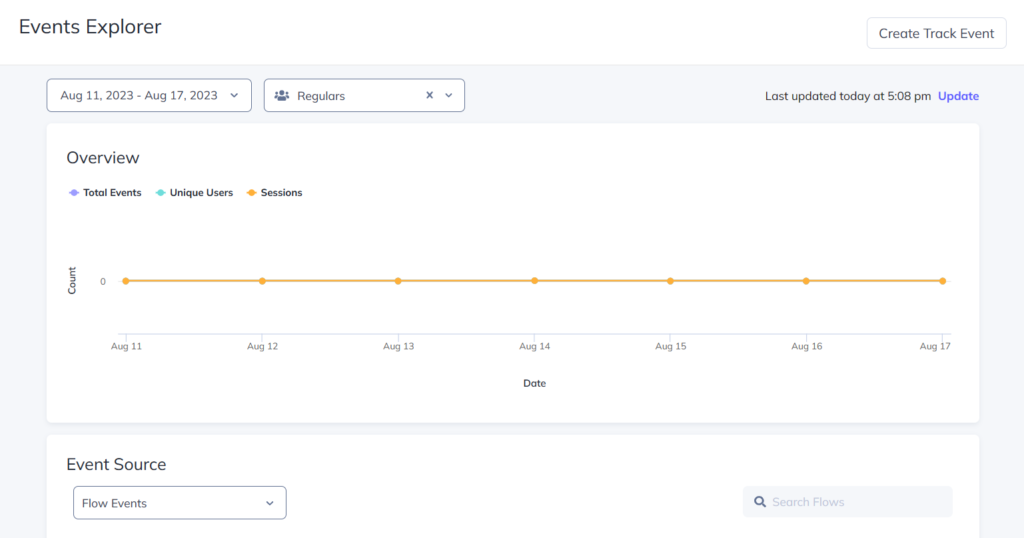Image resolution: width=1024 pixels, height=538 pixels.
Task: Click the Aug 17 data point on chart
Action: (x=943, y=281)
